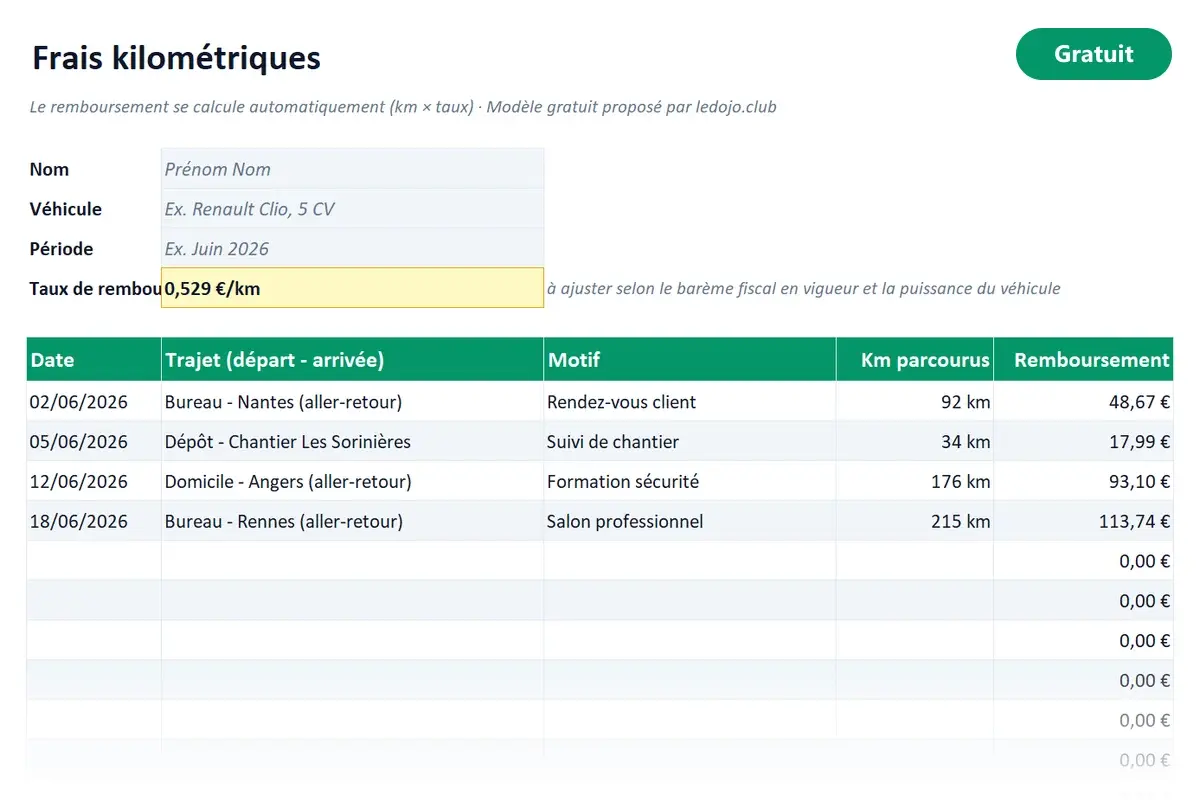1200x800 pixels.
Task: Select the Prénom Nom input field
Action: click(x=352, y=169)
